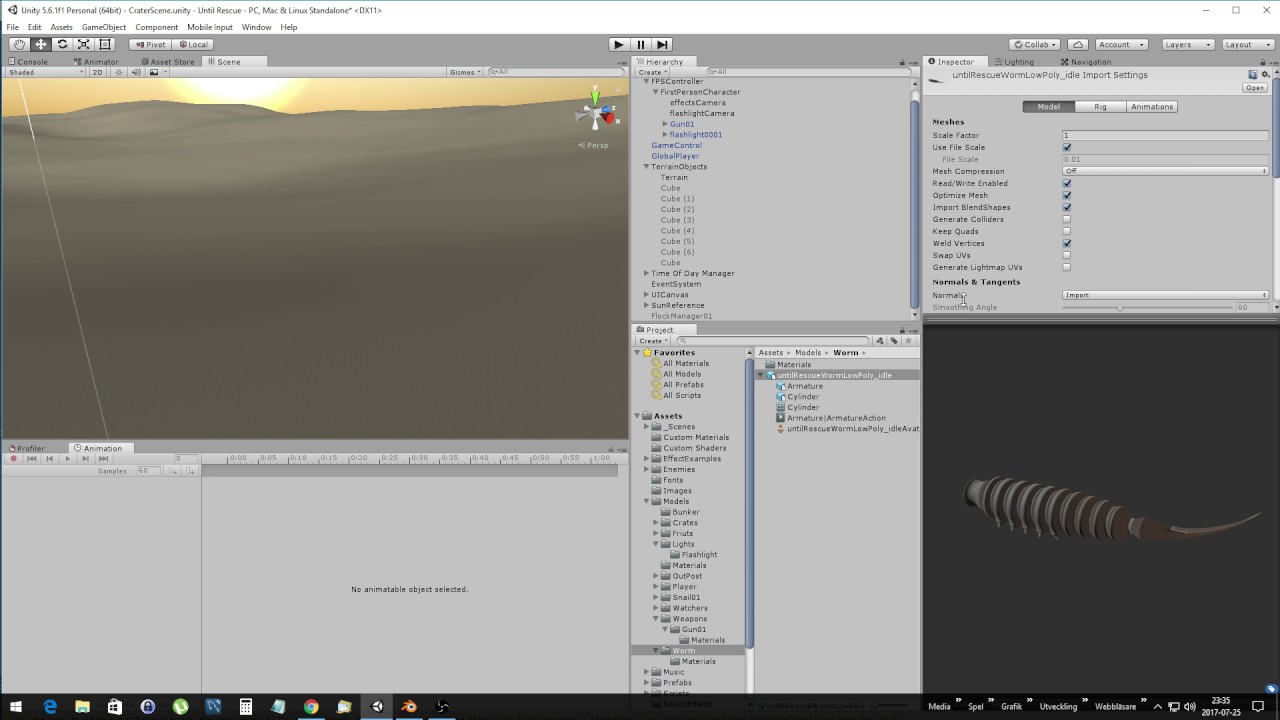Switch to the Rig tab in the Inspector

(x=1099, y=106)
